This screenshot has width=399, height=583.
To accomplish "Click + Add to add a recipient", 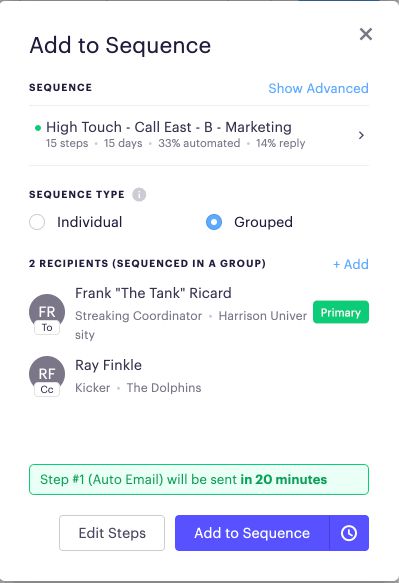I will pyautogui.click(x=351, y=264).
